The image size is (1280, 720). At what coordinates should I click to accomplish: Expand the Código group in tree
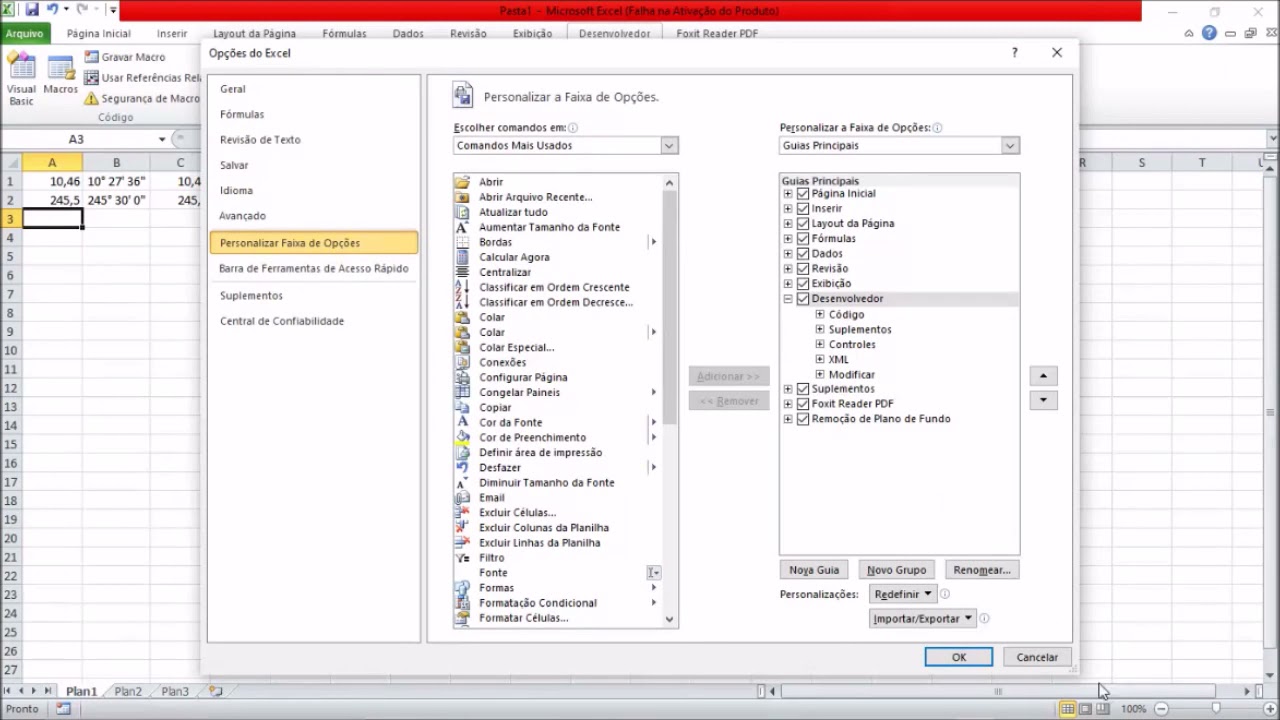820,314
